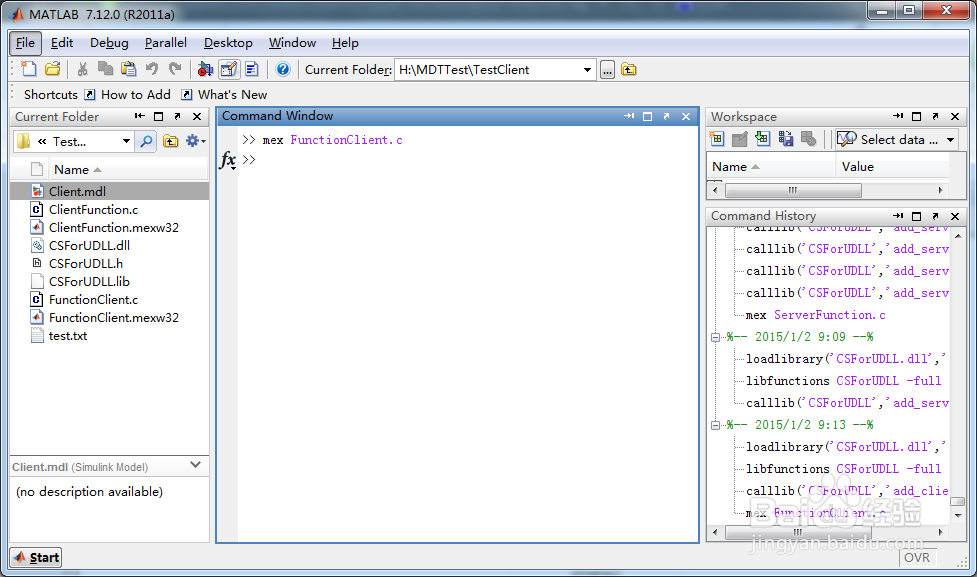Click Import data icon in Workspace toolbar
Screen dimensions: 977x577
tap(763, 139)
